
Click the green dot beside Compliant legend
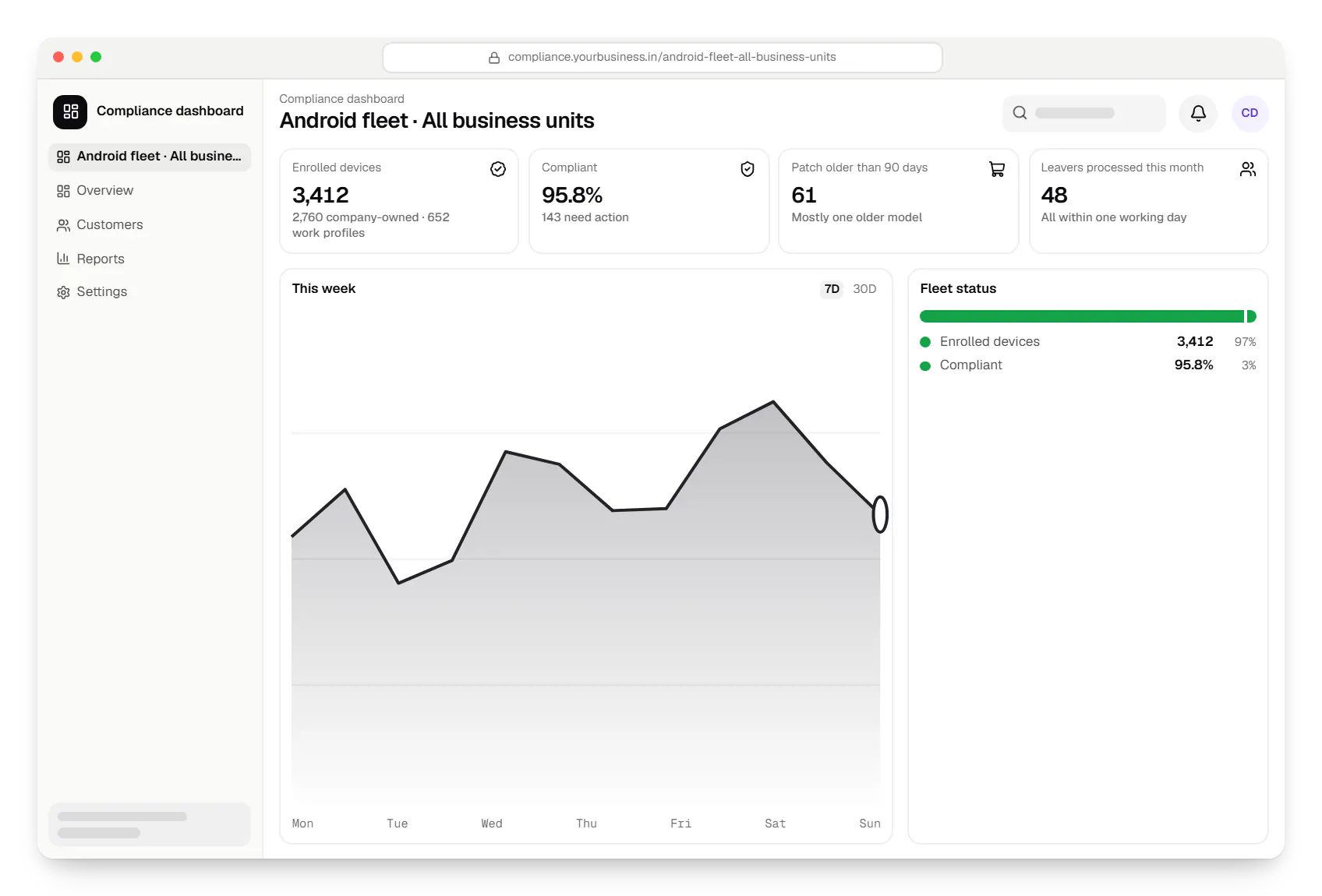click(925, 366)
